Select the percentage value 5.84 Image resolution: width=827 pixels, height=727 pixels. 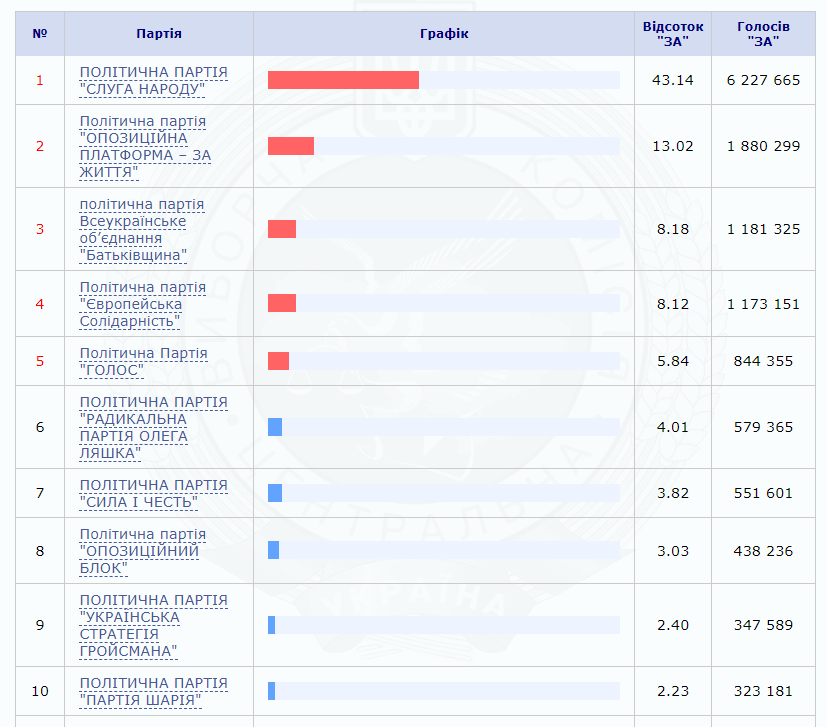673,361
